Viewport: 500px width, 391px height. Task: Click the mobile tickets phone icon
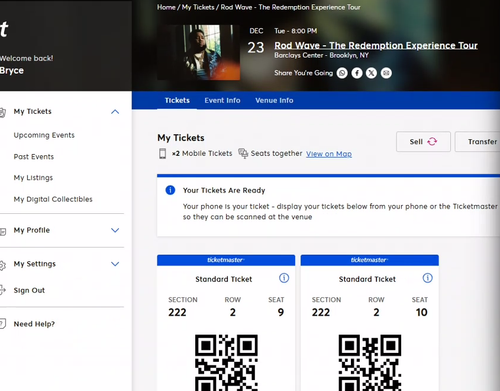click(162, 154)
